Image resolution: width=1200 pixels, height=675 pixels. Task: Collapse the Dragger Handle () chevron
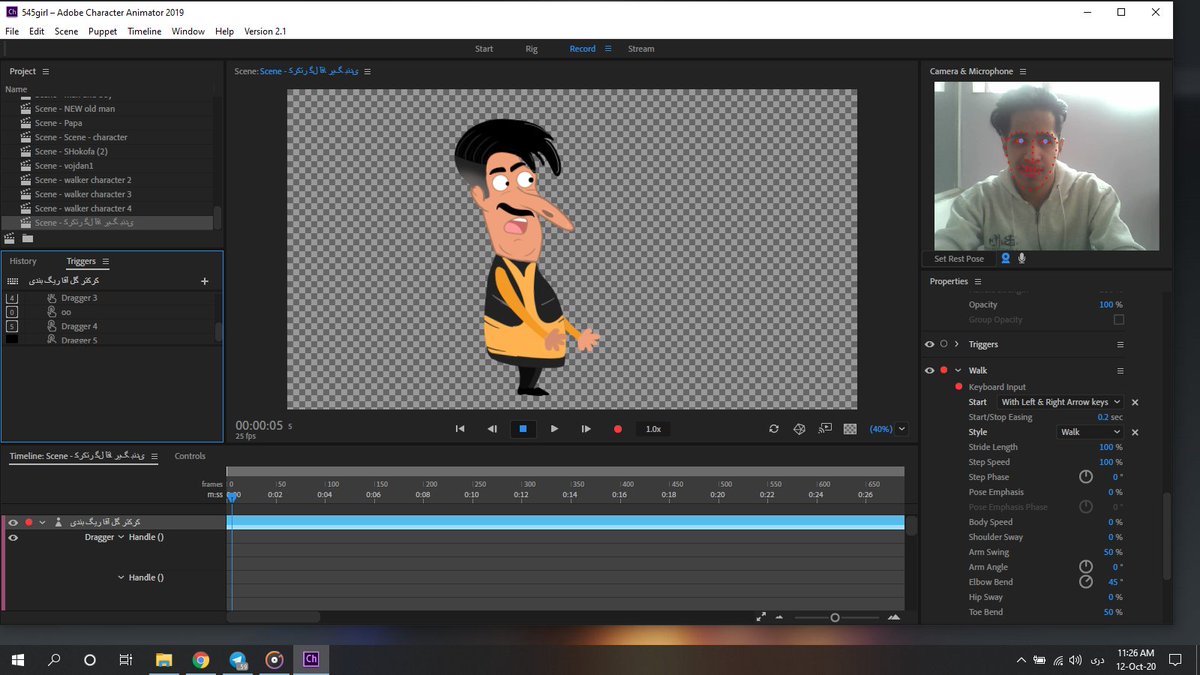[x=122, y=537]
